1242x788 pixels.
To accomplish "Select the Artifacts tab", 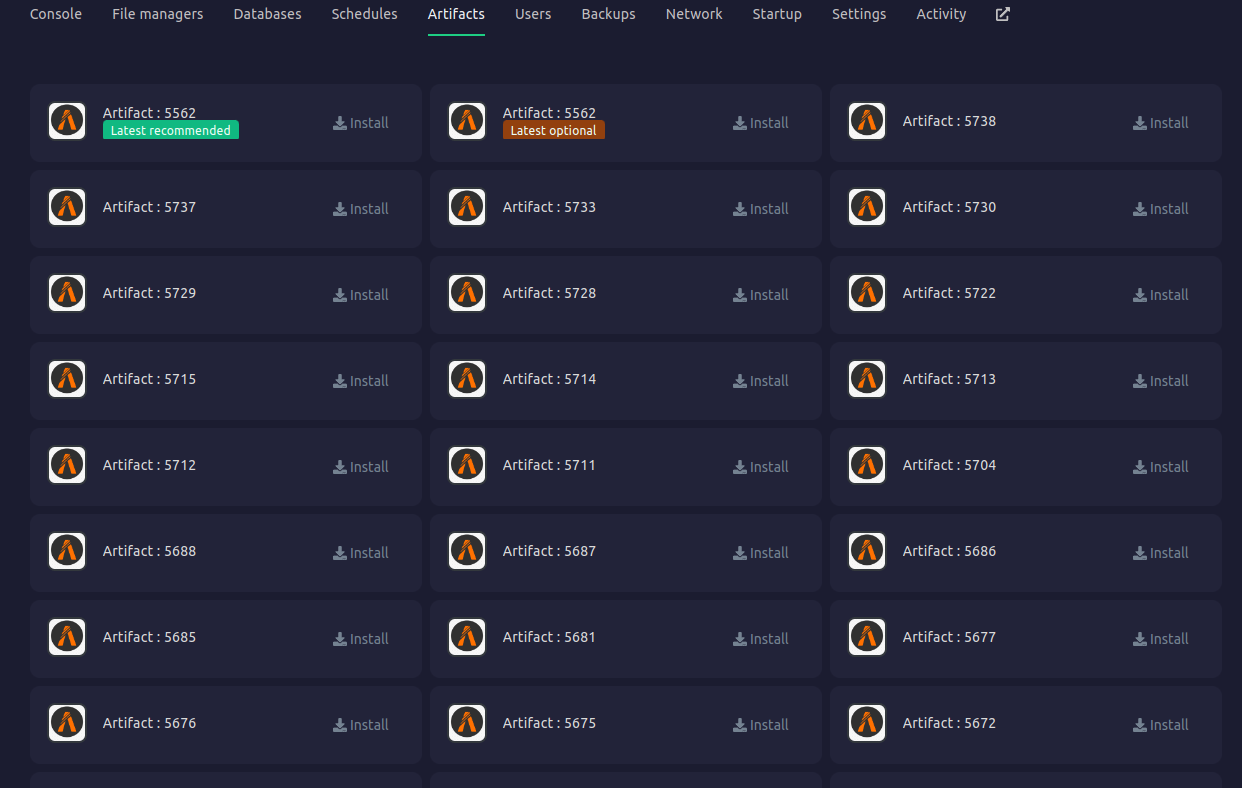I will pyautogui.click(x=456, y=14).
